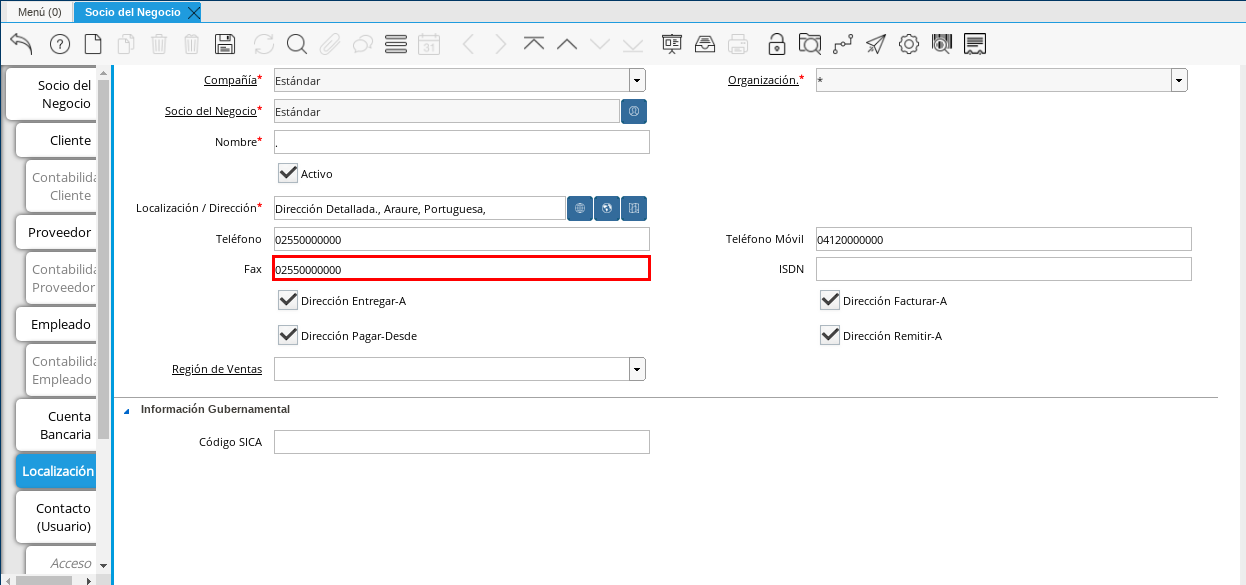Viewport: 1246px width, 585px height.
Task: Open Zoom Across folder-magnifier icon
Action: (810, 44)
